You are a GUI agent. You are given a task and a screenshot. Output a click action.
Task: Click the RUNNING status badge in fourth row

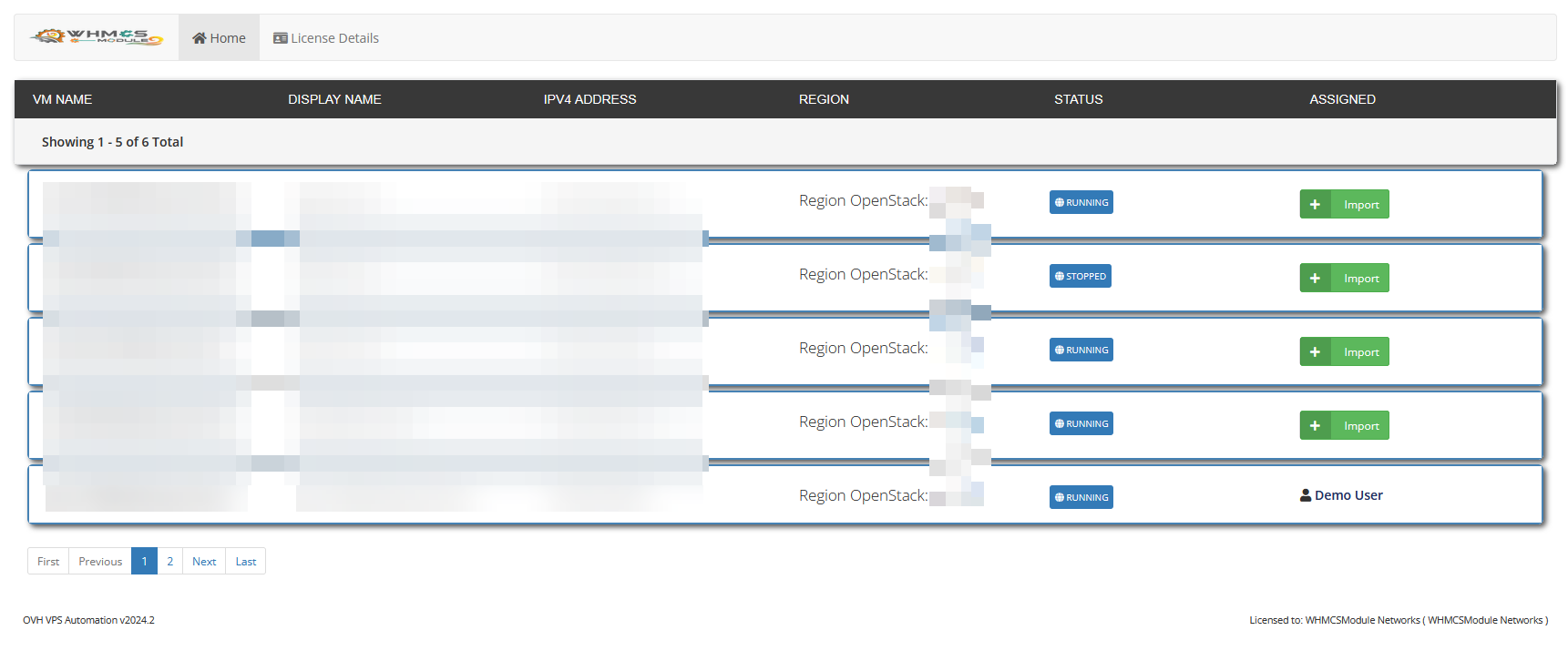[1081, 423]
